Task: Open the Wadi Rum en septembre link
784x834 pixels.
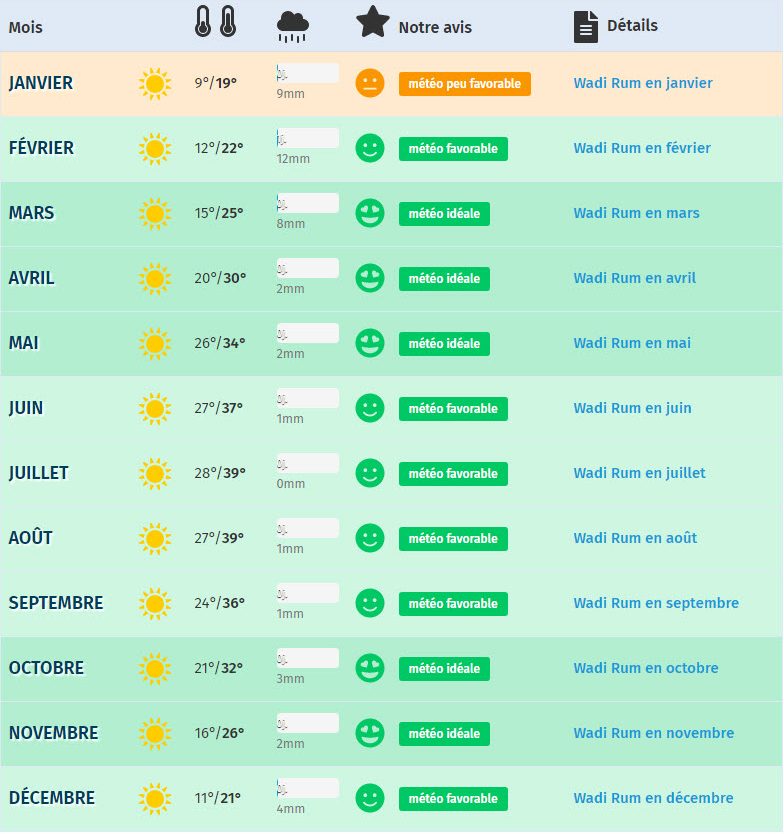Action: (x=656, y=603)
